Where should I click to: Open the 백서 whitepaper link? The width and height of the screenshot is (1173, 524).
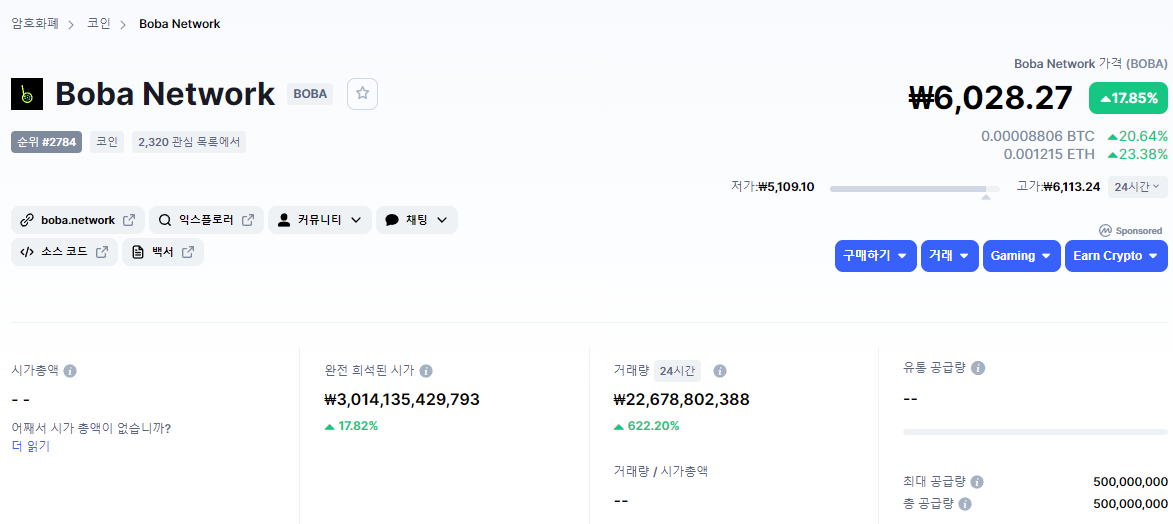[163, 252]
